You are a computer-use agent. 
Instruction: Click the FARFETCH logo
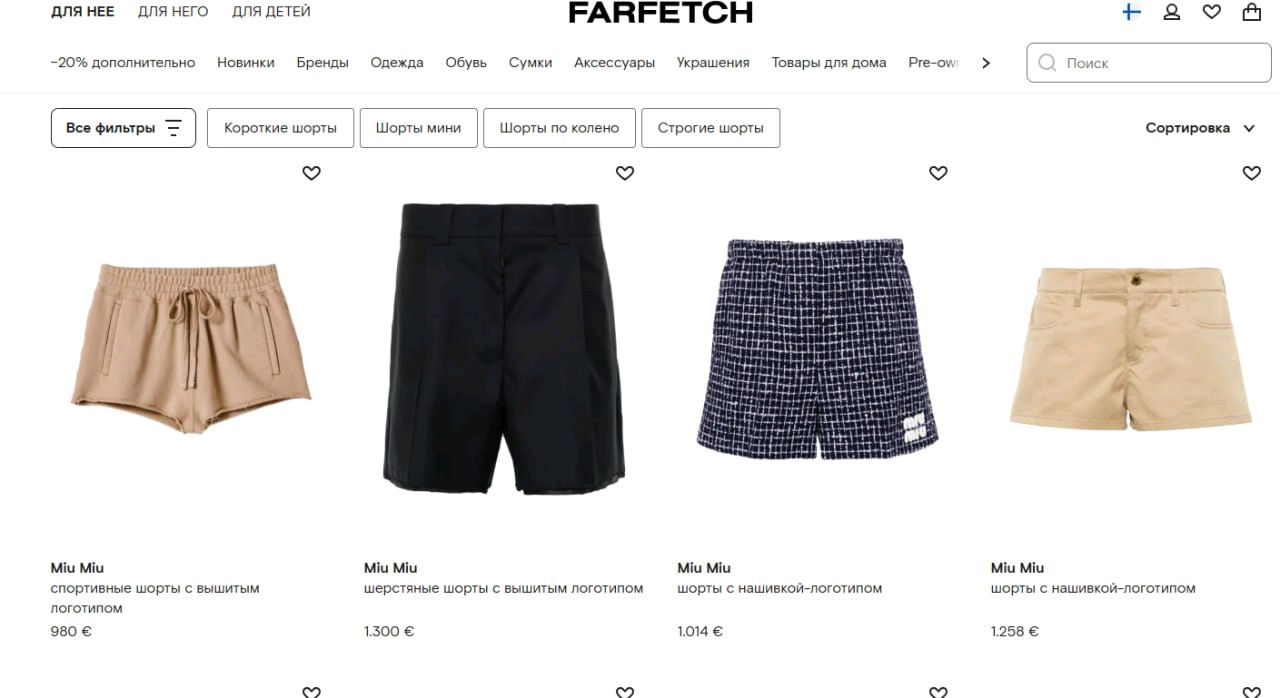click(660, 13)
